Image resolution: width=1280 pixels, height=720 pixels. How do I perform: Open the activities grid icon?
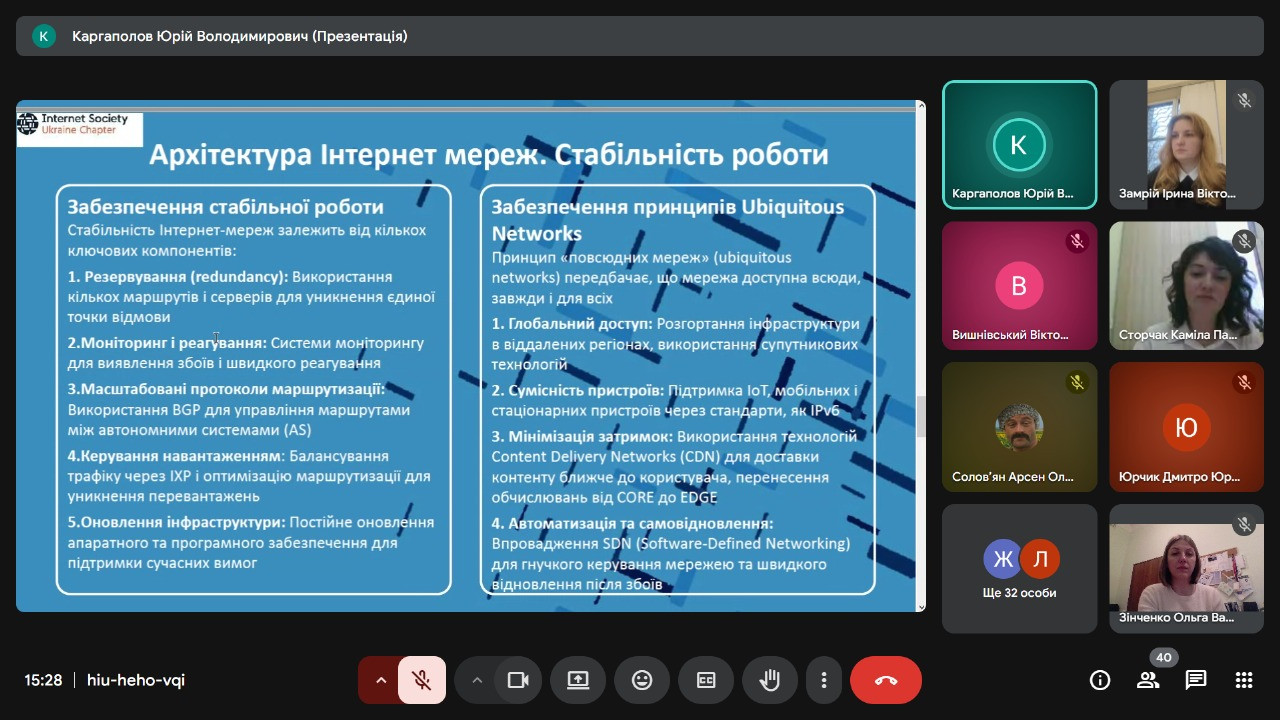(x=1244, y=680)
